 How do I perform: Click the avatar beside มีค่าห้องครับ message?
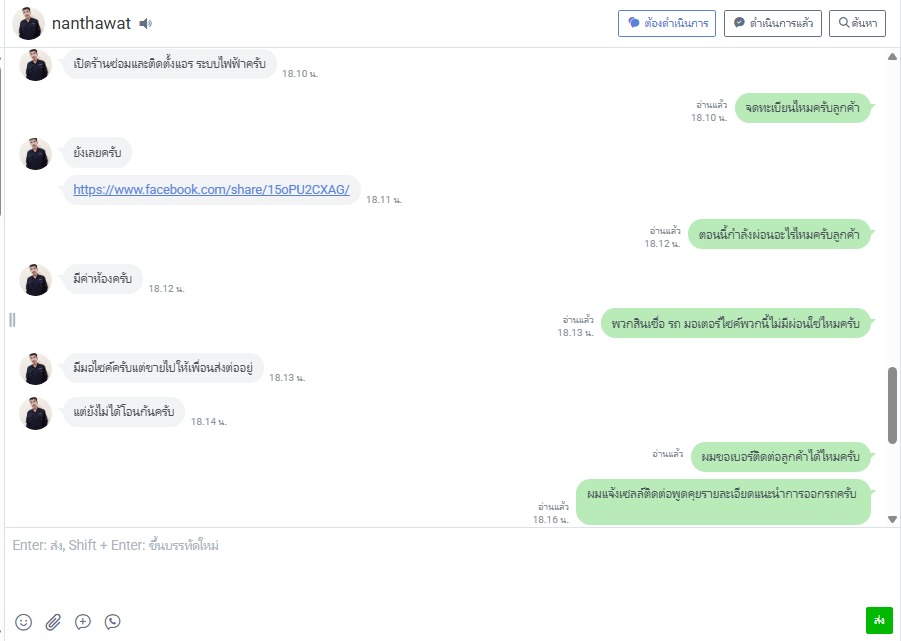[x=35, y=280]
